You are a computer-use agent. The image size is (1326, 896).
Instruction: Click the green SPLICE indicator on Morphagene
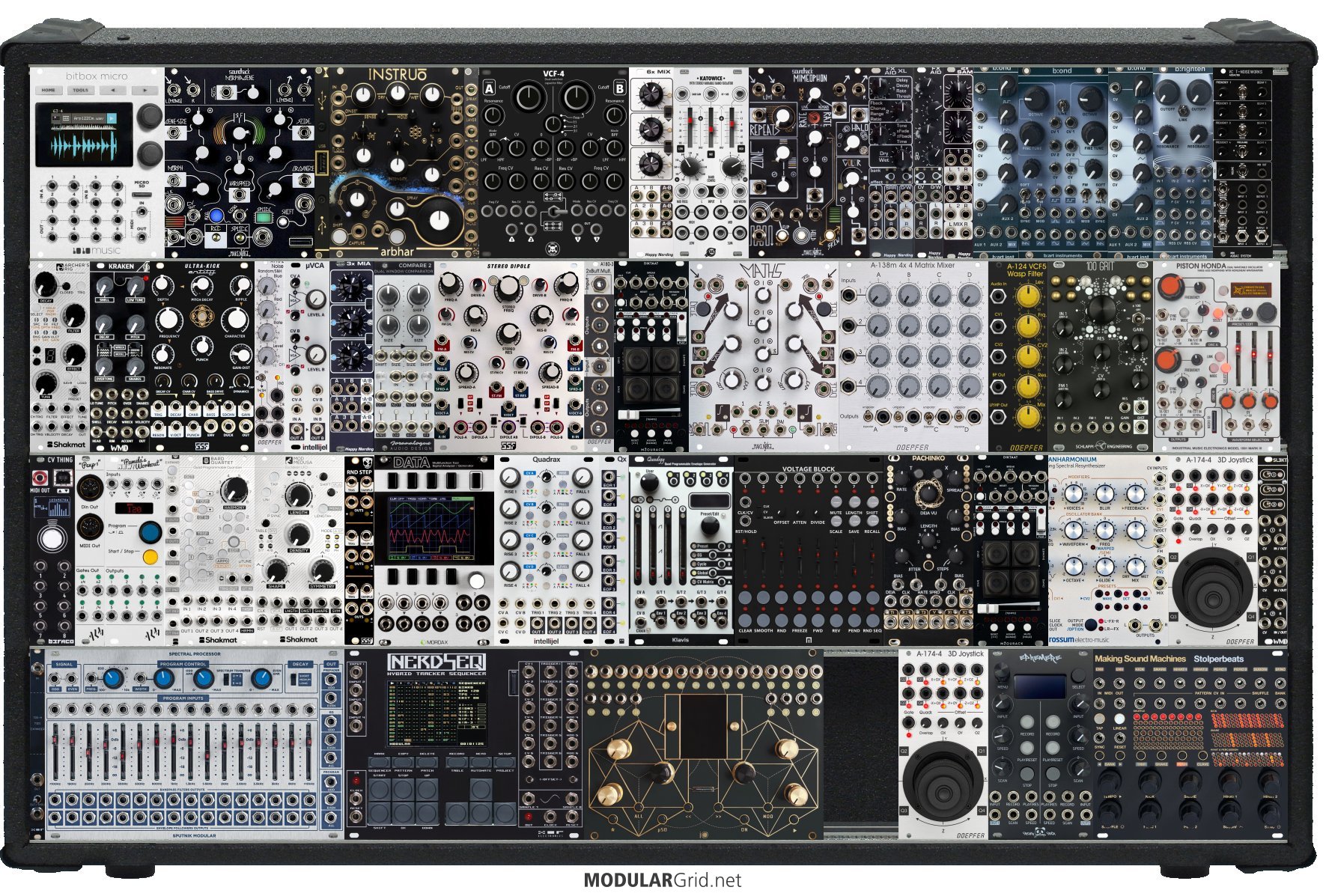click(x=263, y=218)
